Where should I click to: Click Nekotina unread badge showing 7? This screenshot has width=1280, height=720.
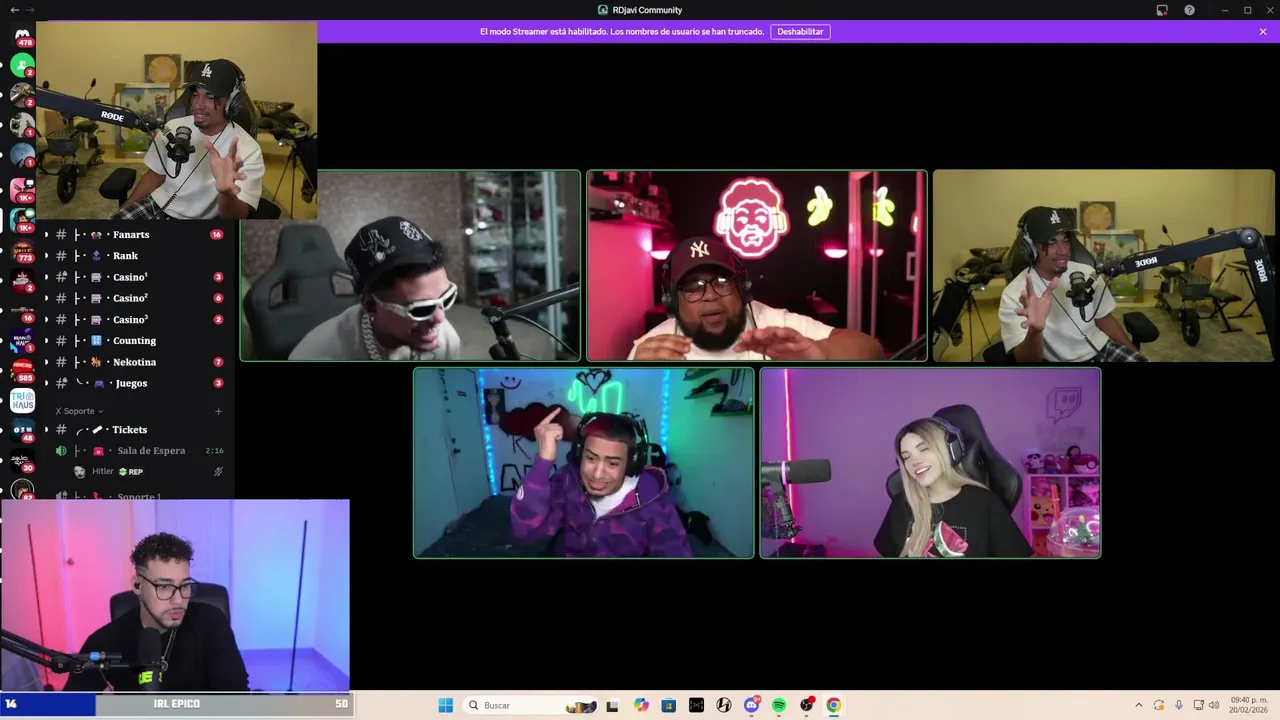tap(218, 362)
